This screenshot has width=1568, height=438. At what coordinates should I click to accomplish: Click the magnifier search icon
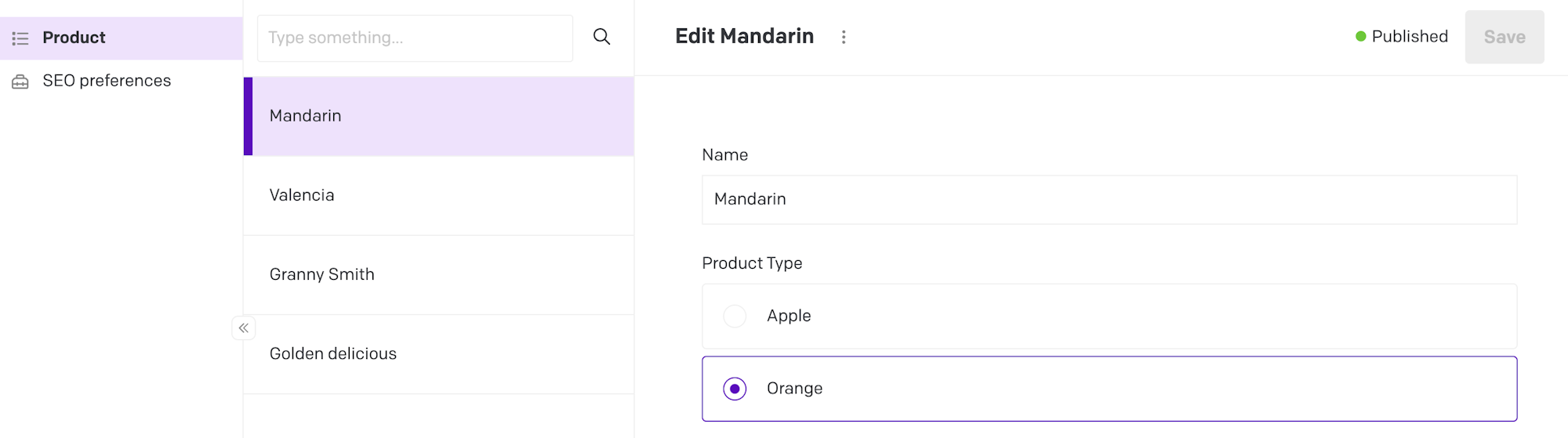point(601,37)
